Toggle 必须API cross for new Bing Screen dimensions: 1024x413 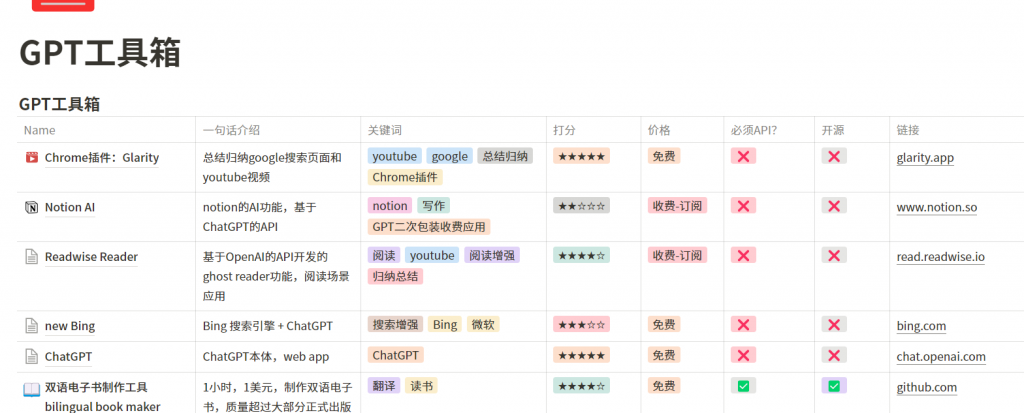point(743,324)
